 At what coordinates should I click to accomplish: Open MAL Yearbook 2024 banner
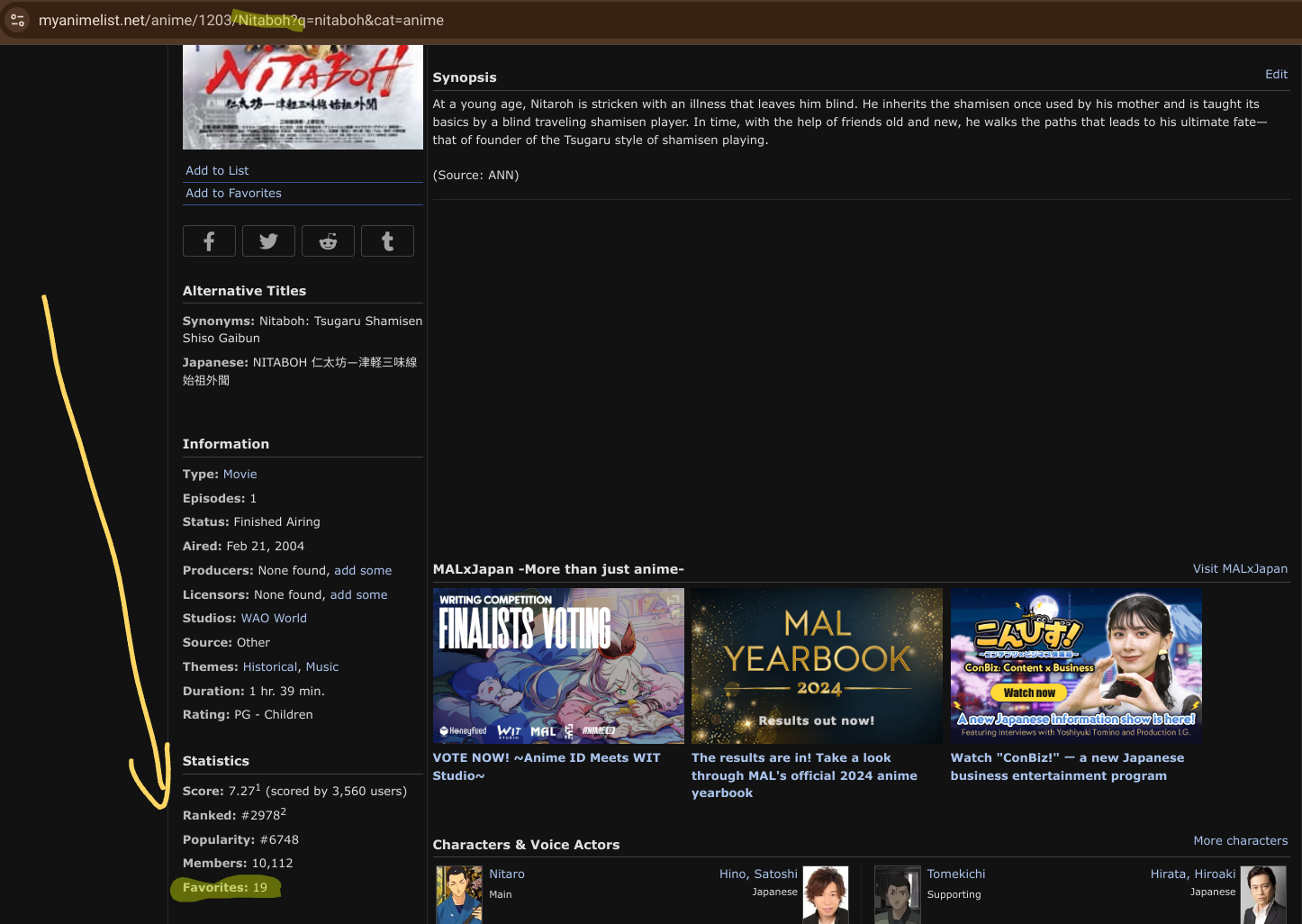click(817, 666)
